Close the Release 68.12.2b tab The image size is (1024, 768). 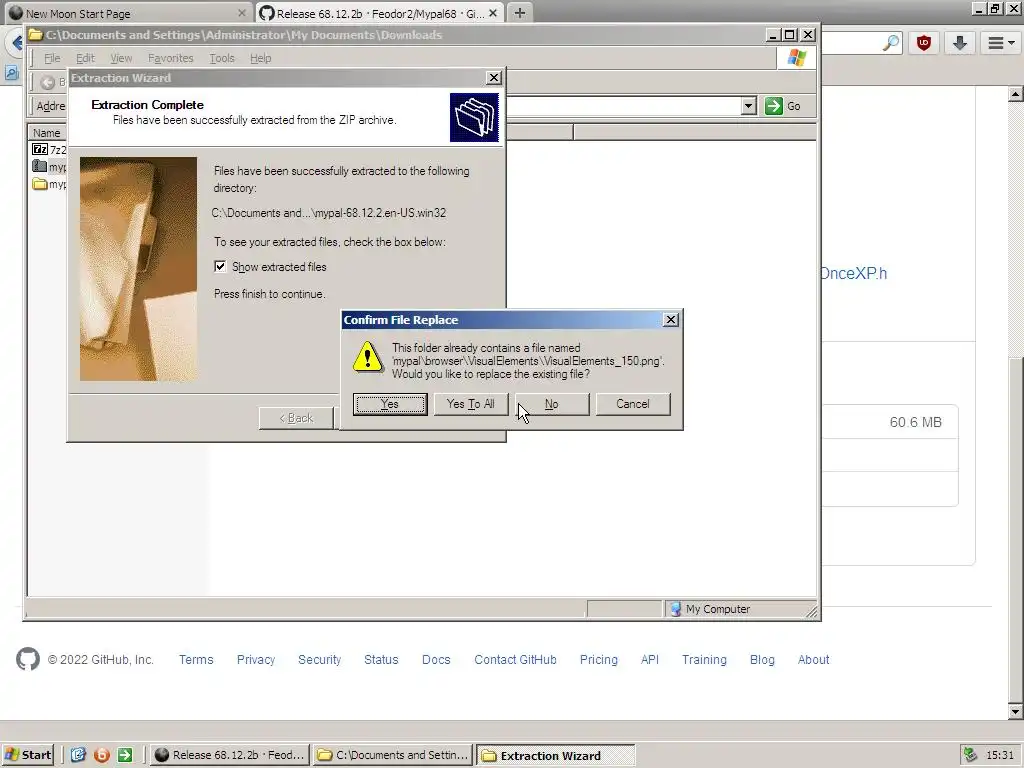click(x=493, y=13)
